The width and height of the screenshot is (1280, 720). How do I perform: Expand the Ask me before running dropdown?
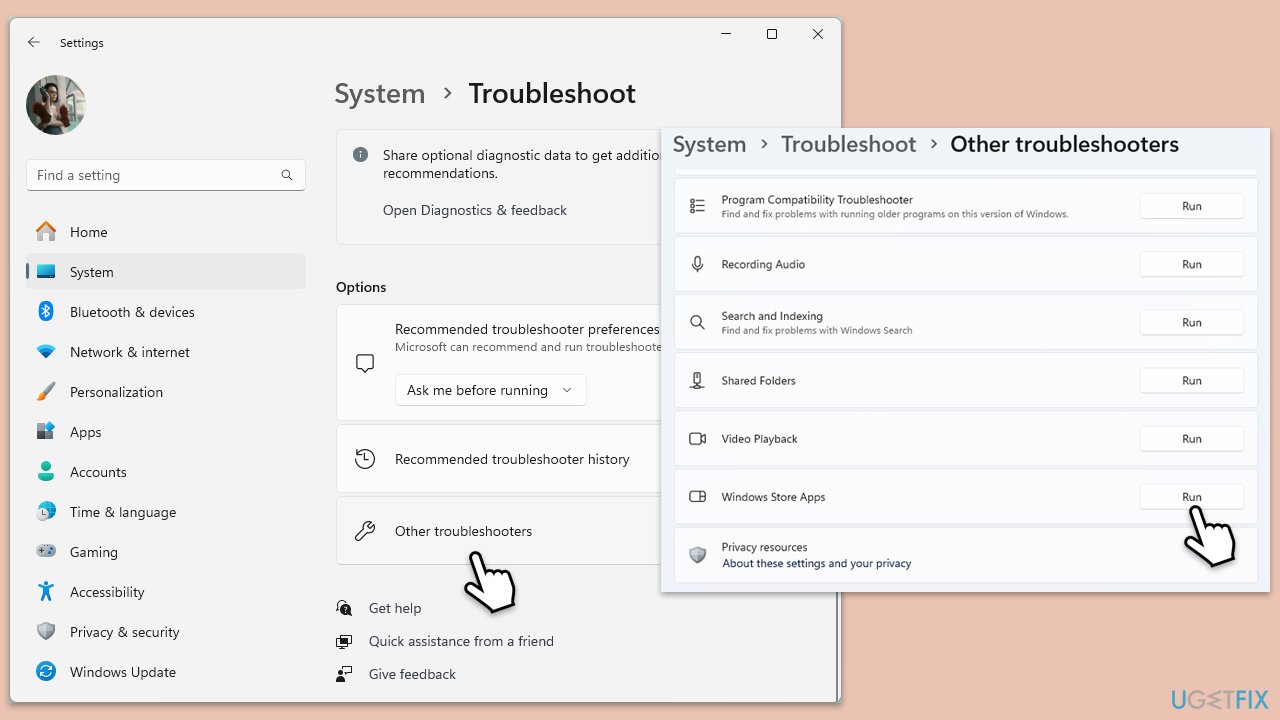[490, 390]
